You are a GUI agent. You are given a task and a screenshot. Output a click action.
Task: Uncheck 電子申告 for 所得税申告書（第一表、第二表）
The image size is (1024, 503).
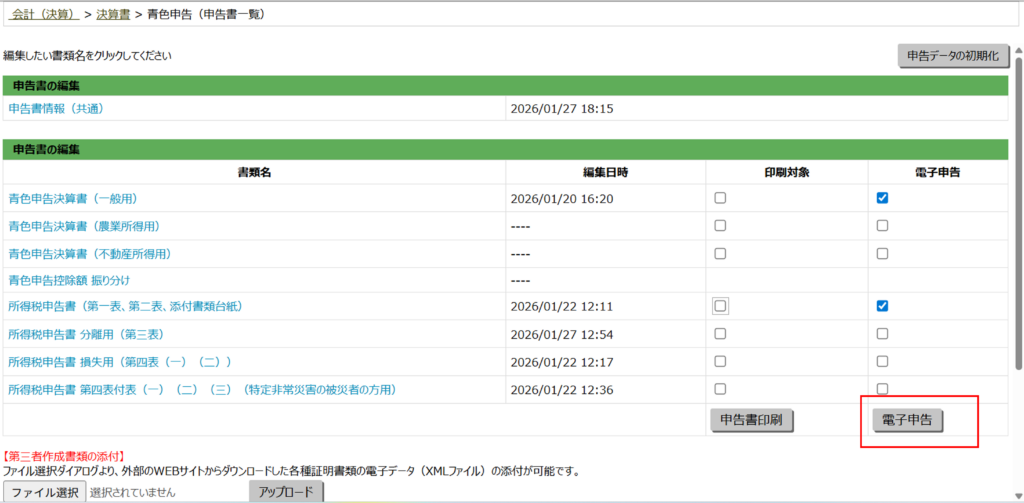point(882,306)
